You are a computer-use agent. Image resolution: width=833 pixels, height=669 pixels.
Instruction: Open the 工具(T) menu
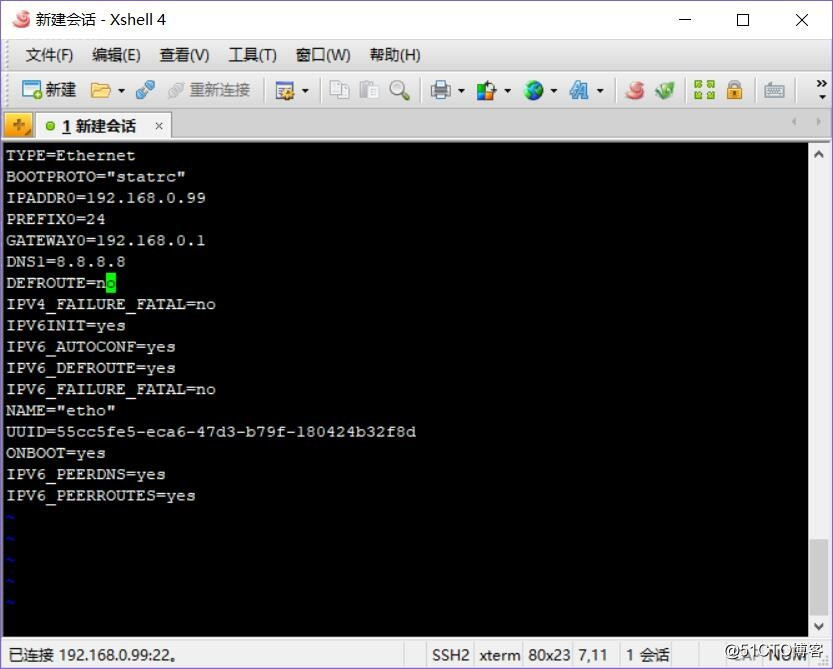point(252,55)
